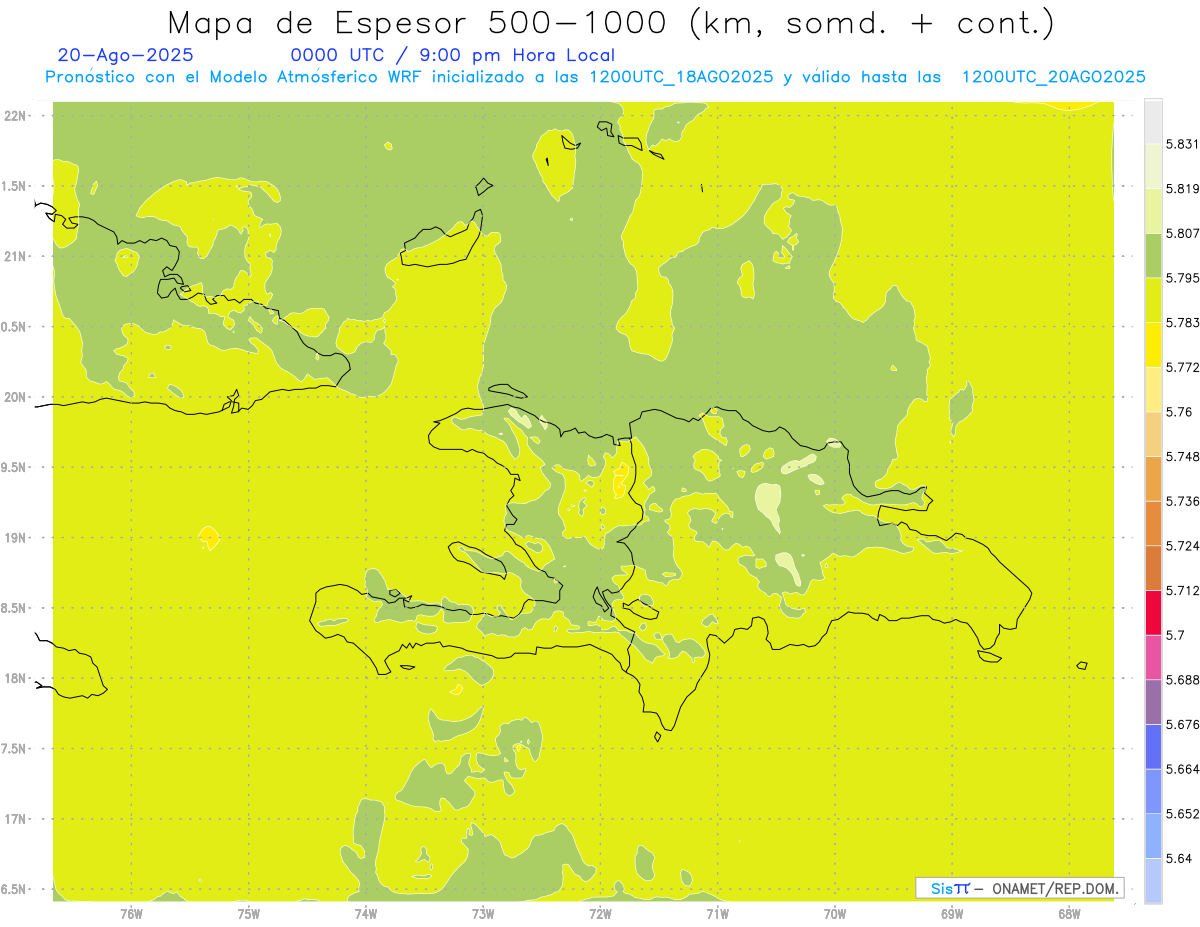
Task: Click the colorbar value '5.831'
Action: click(x=1182, y=145)
